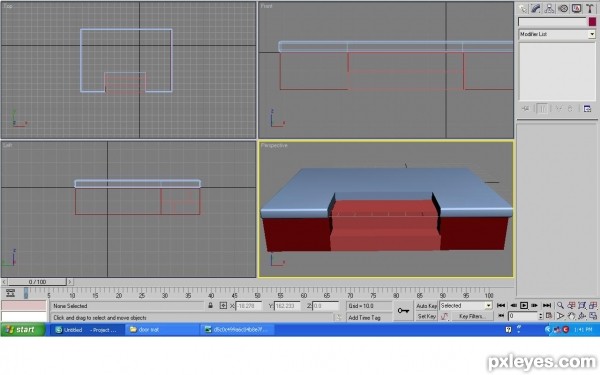Click the current frame spinner arrows
Viewport: 600px width, 375px height.
541,316
